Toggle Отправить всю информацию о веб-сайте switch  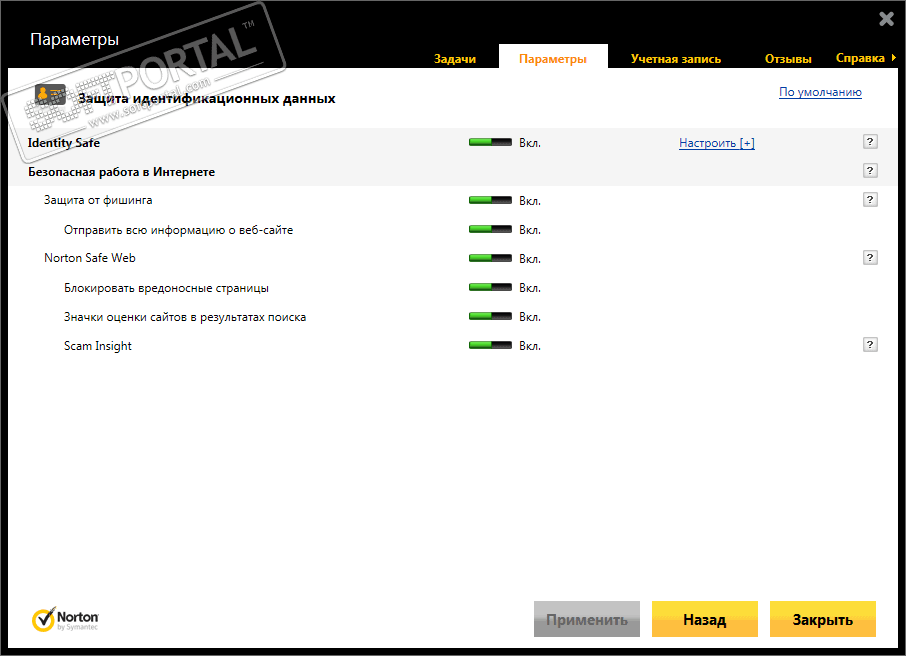(490, 229)
